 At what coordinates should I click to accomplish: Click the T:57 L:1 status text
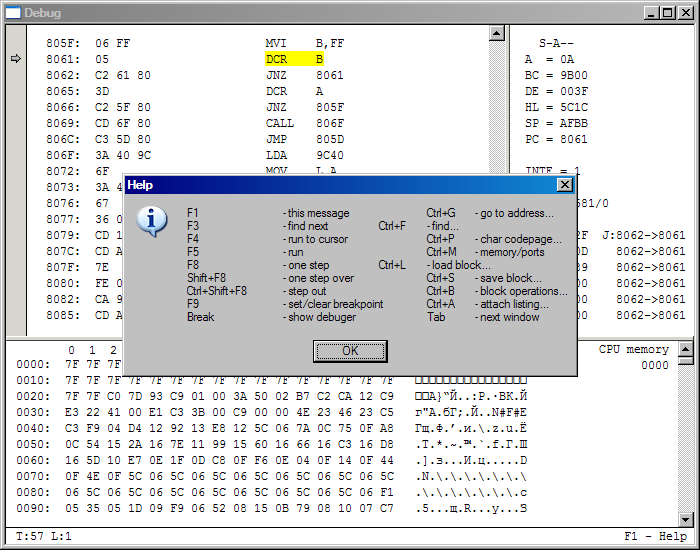point(43,536)
